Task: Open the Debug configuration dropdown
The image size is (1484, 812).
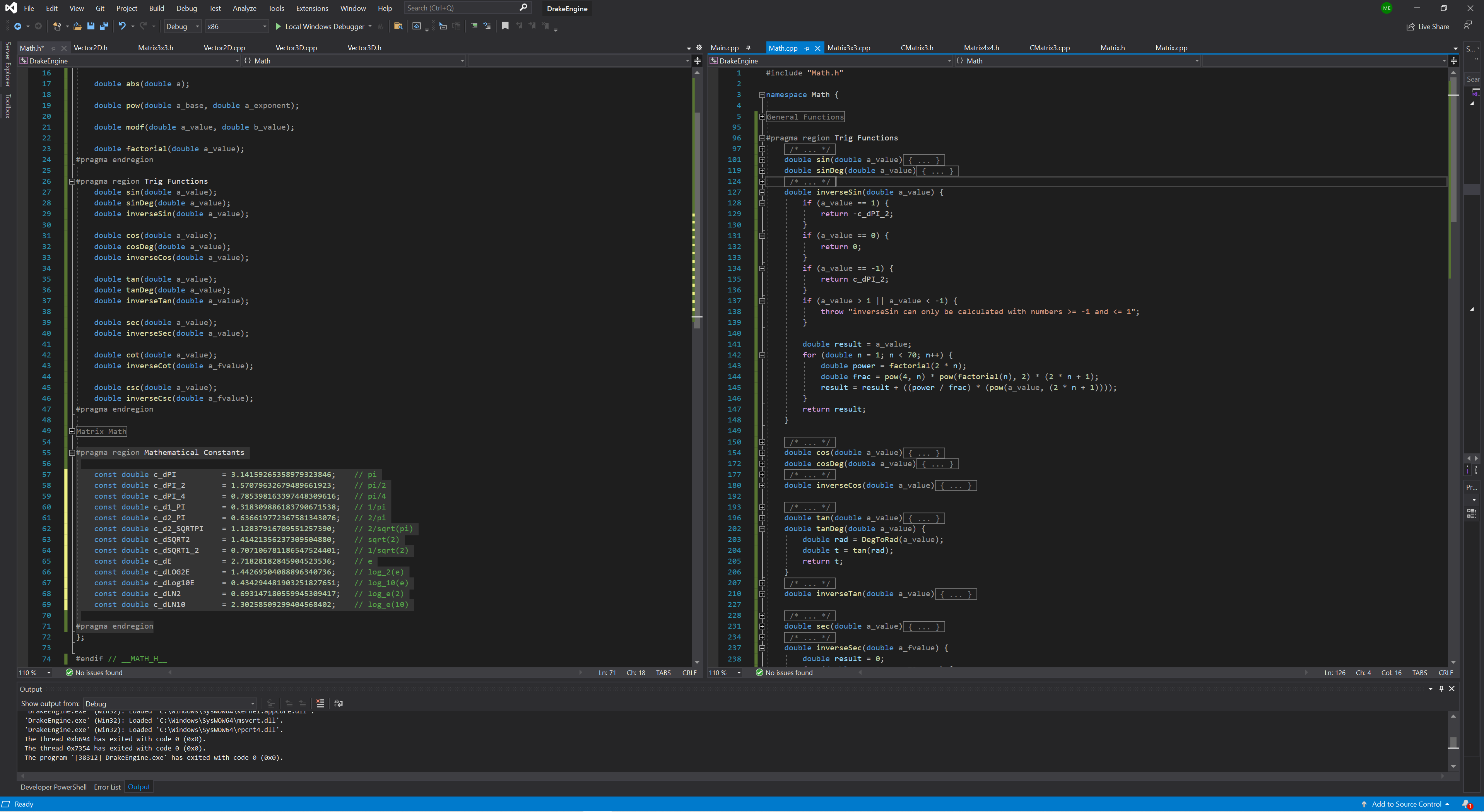Action: (182, 26)
